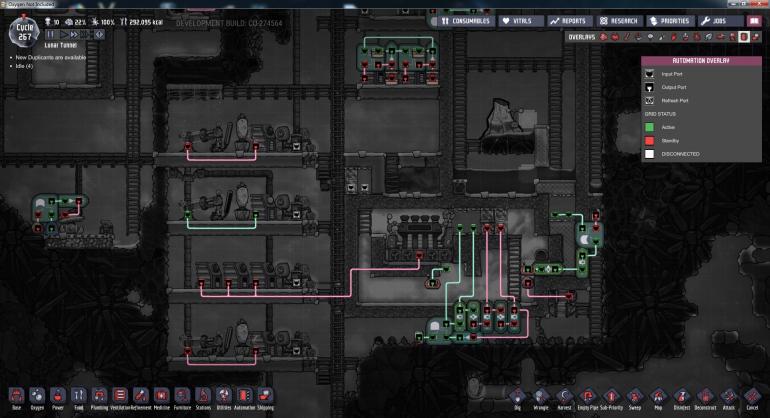770x418 pixels.
Task: Toggle the highlighted Automation overlay icon
Action: coord(743,37)
